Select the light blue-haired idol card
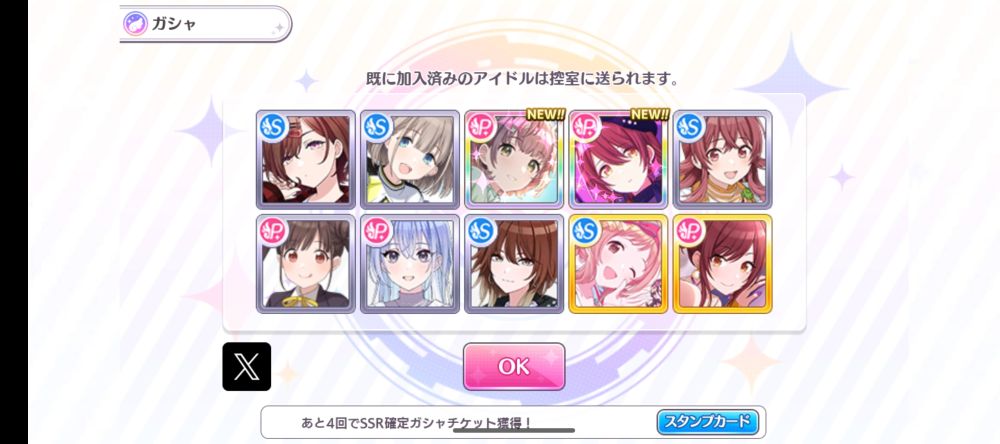The height and width of the screenshot is (444, 1000). (409, 264)
